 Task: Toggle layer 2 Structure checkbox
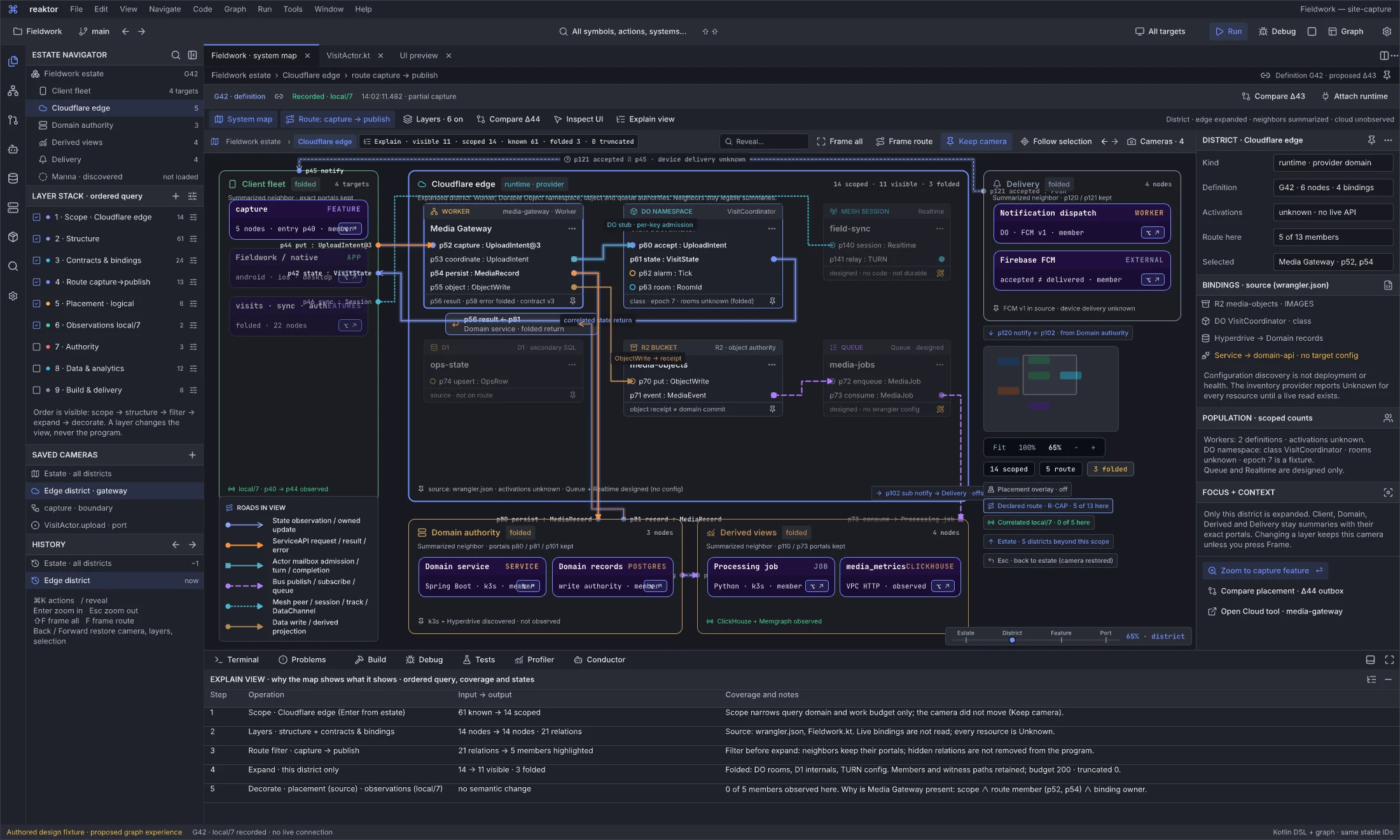pyautogui.click(x=36, y=239)
